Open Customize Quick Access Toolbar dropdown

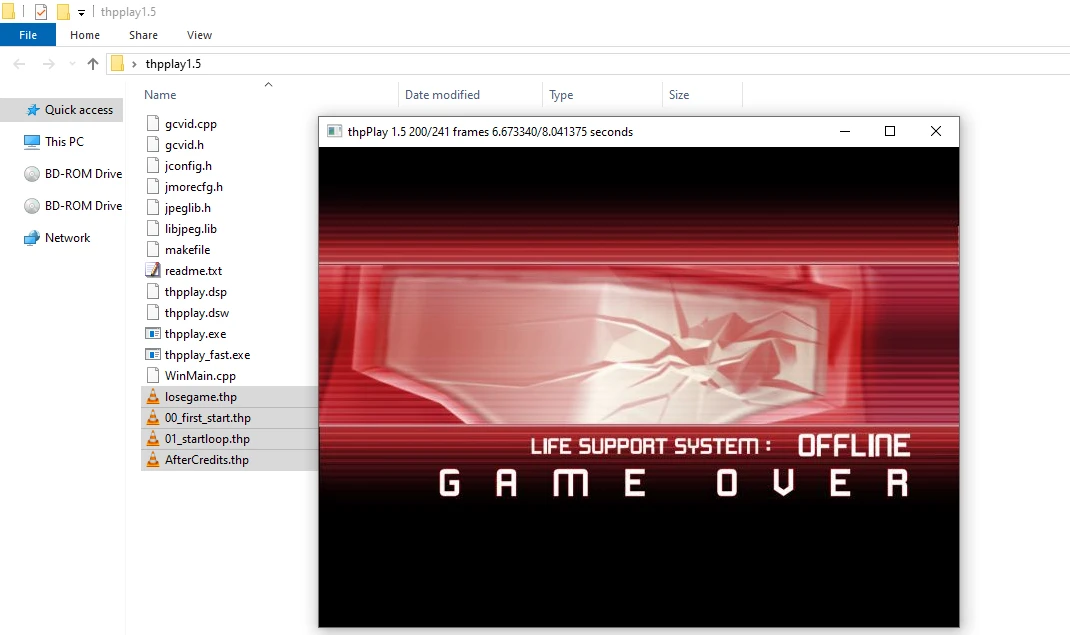tap(81, 12)
